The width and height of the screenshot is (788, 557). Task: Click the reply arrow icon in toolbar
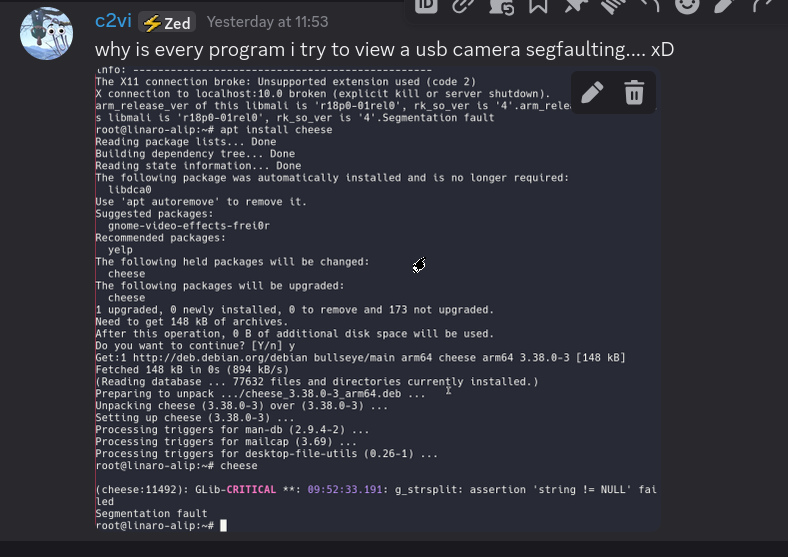650,7
